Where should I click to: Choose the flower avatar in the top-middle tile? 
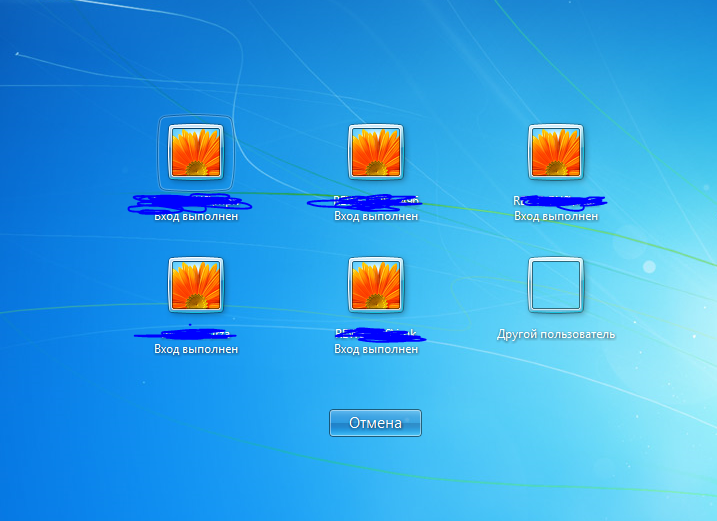pos(375,152)
